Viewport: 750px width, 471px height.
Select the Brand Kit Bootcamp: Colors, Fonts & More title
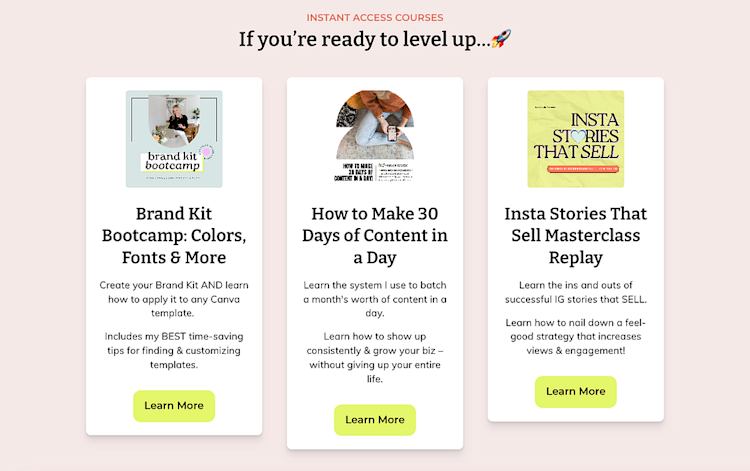(x=174, y=235)
